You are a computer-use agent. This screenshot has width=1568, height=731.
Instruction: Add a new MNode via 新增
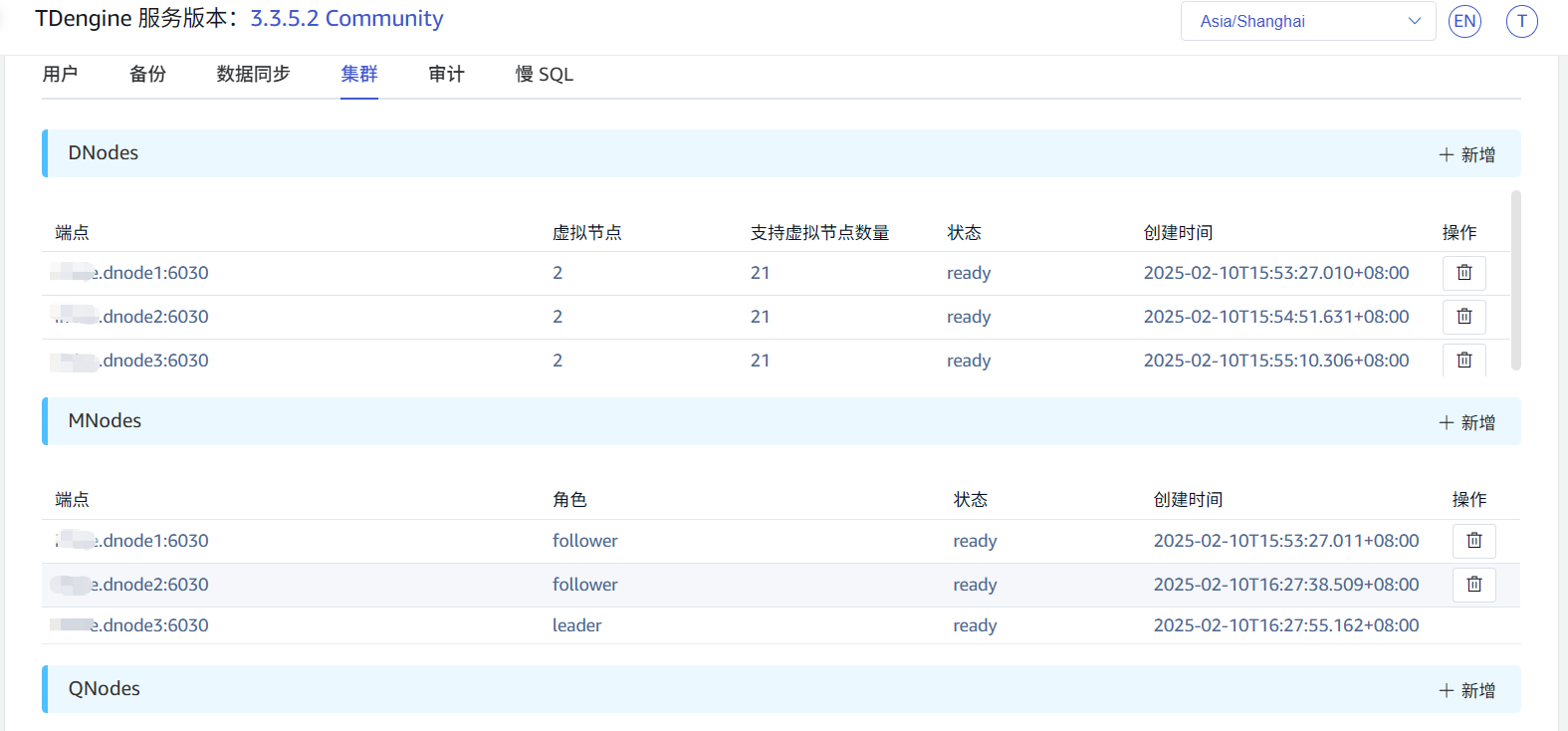point(1466,423)
